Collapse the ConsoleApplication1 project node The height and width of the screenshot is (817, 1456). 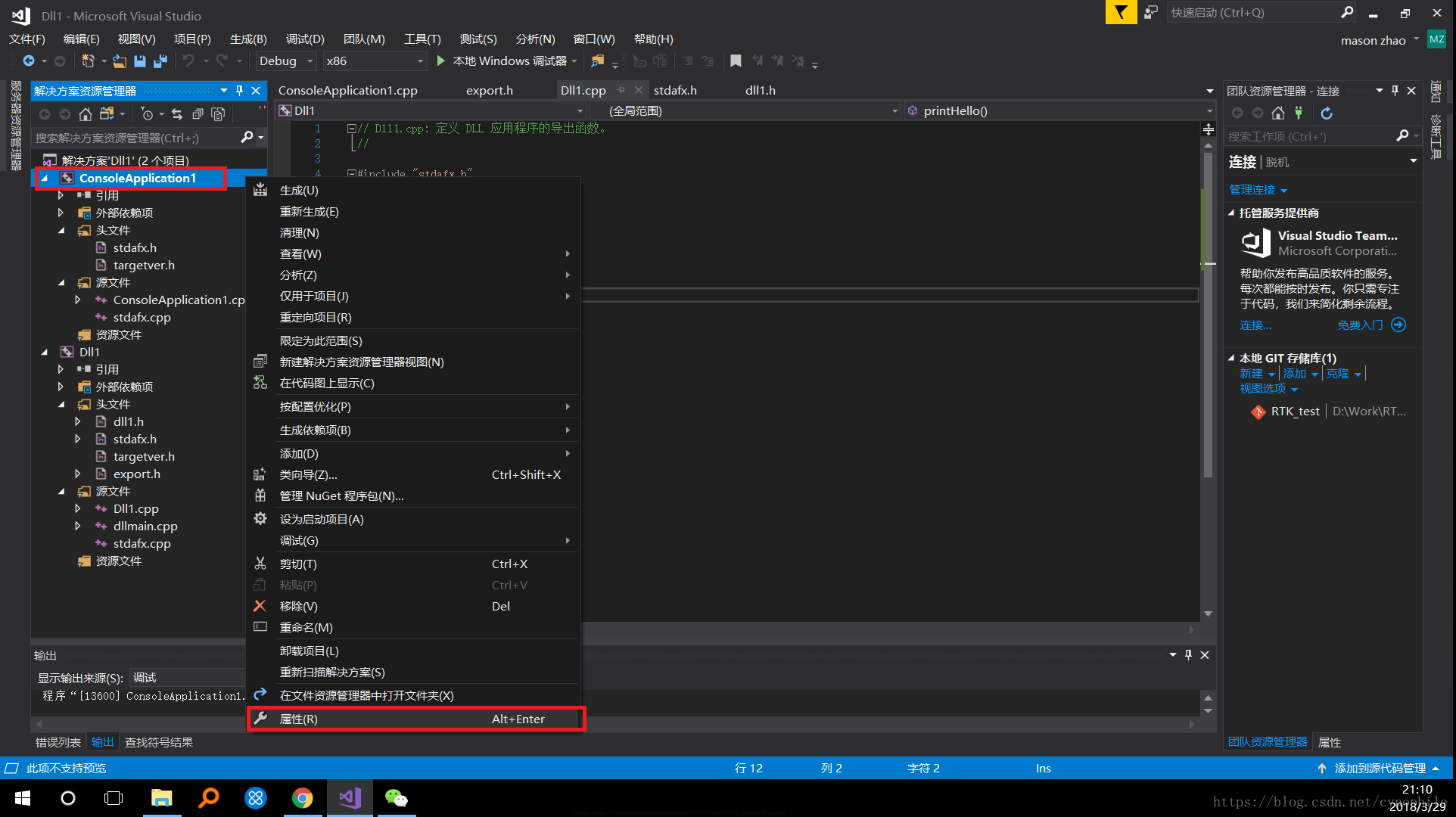click(45, 179)
